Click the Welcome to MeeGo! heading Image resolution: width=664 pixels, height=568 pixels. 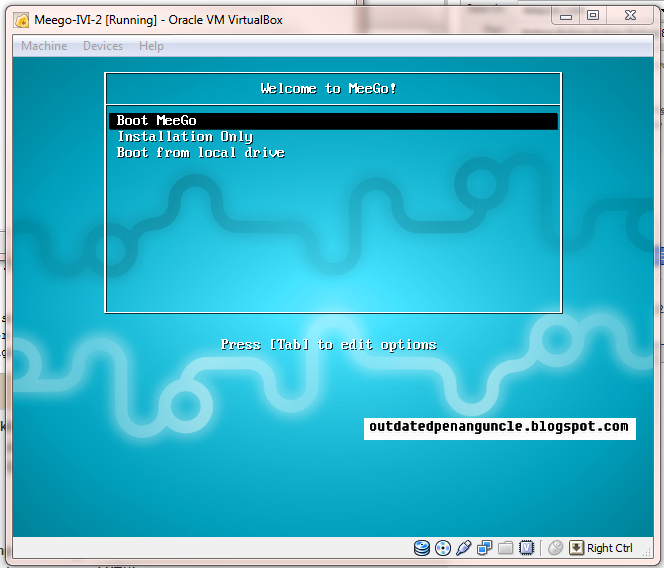pyautogui.click(x=329, y=89)
